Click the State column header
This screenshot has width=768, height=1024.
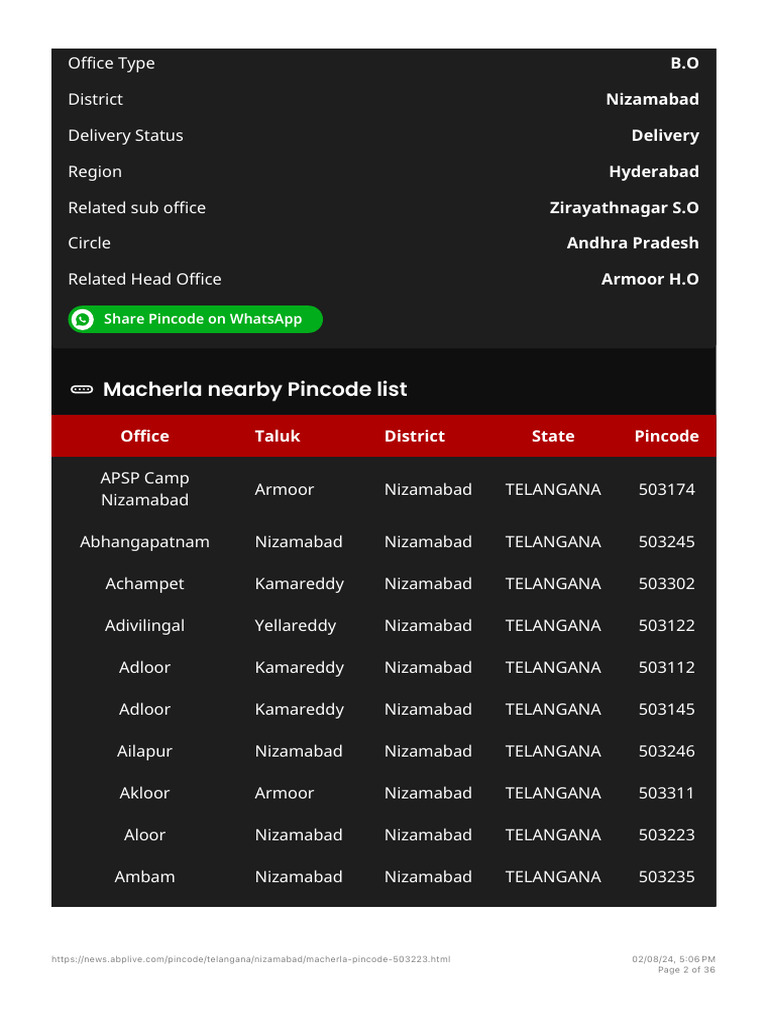(x=553, y=436)
